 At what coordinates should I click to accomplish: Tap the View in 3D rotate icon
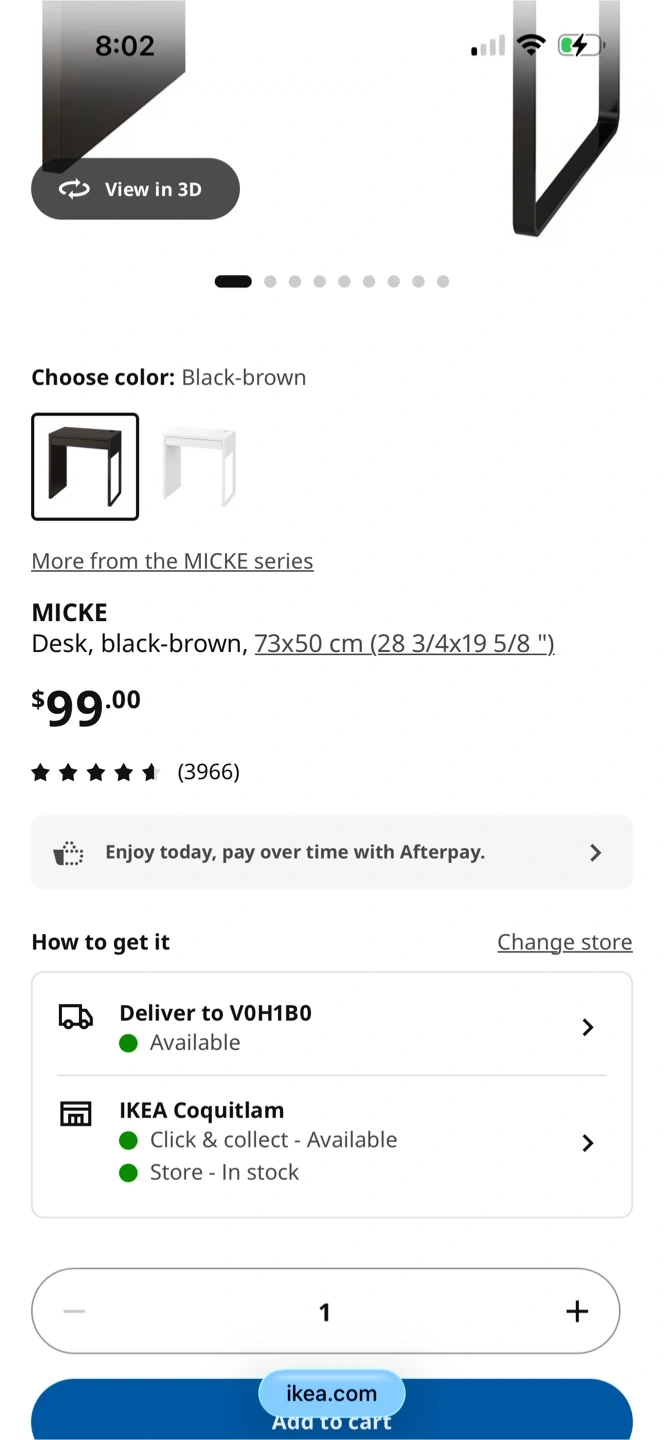pyautogui.click(x=74, y=189)
